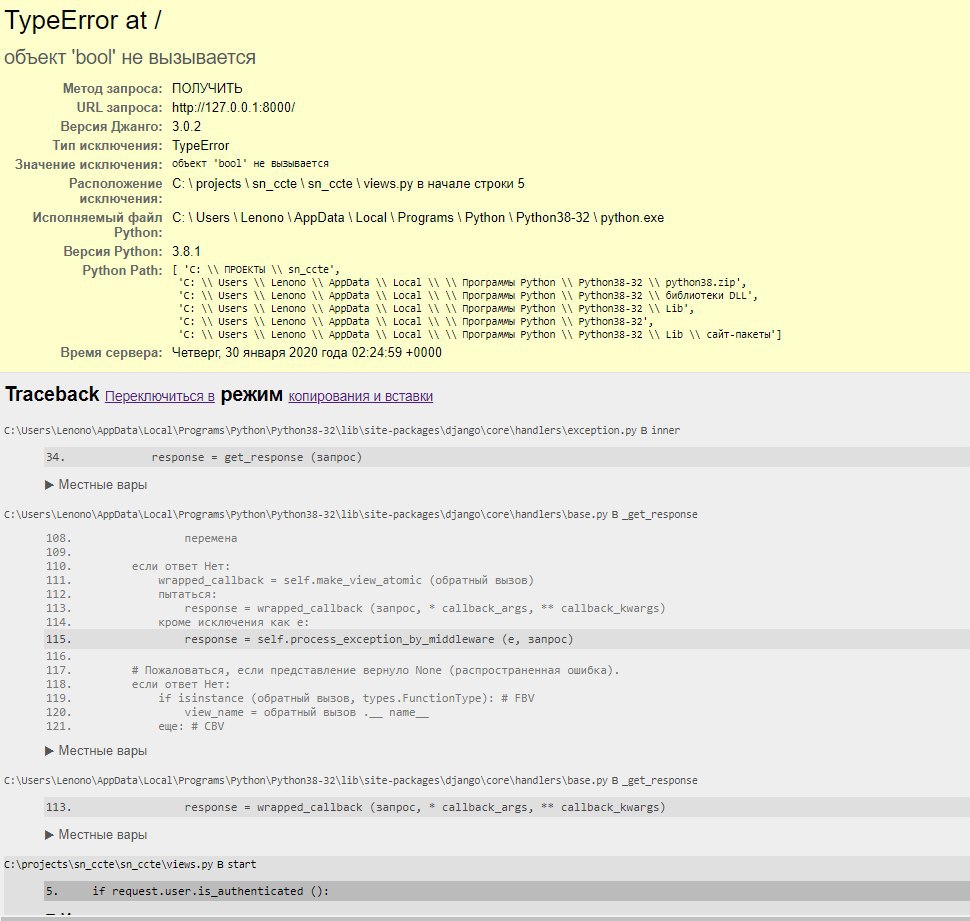
Task: Click the label "Метод запроса:"
Action: tap(113, 89)
